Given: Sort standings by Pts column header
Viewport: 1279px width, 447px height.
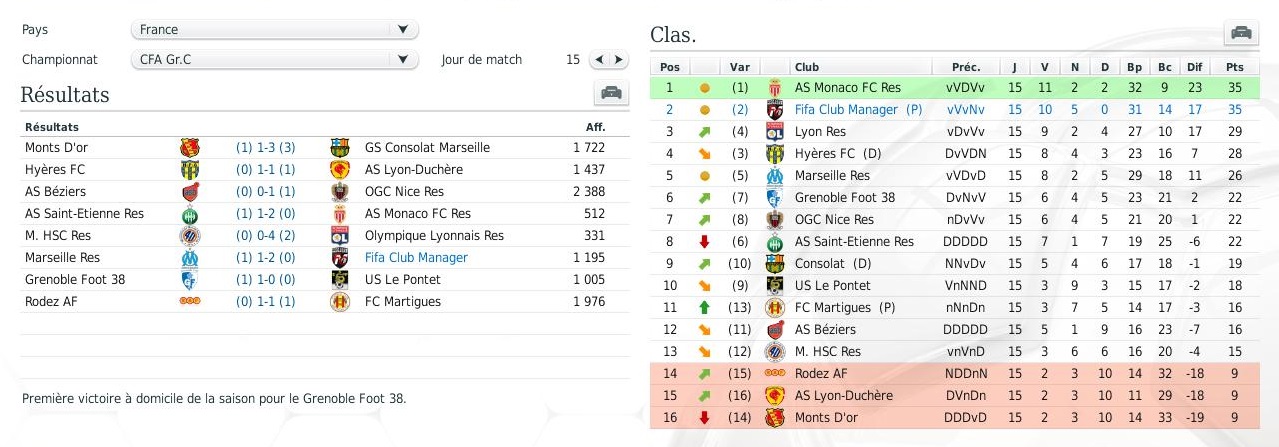Looking at the screenshot, I should point(1234,67).
